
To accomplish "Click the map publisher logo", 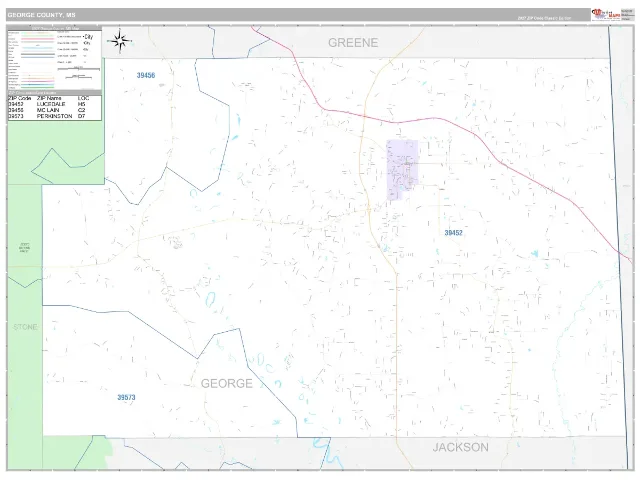I will point(606,15).
